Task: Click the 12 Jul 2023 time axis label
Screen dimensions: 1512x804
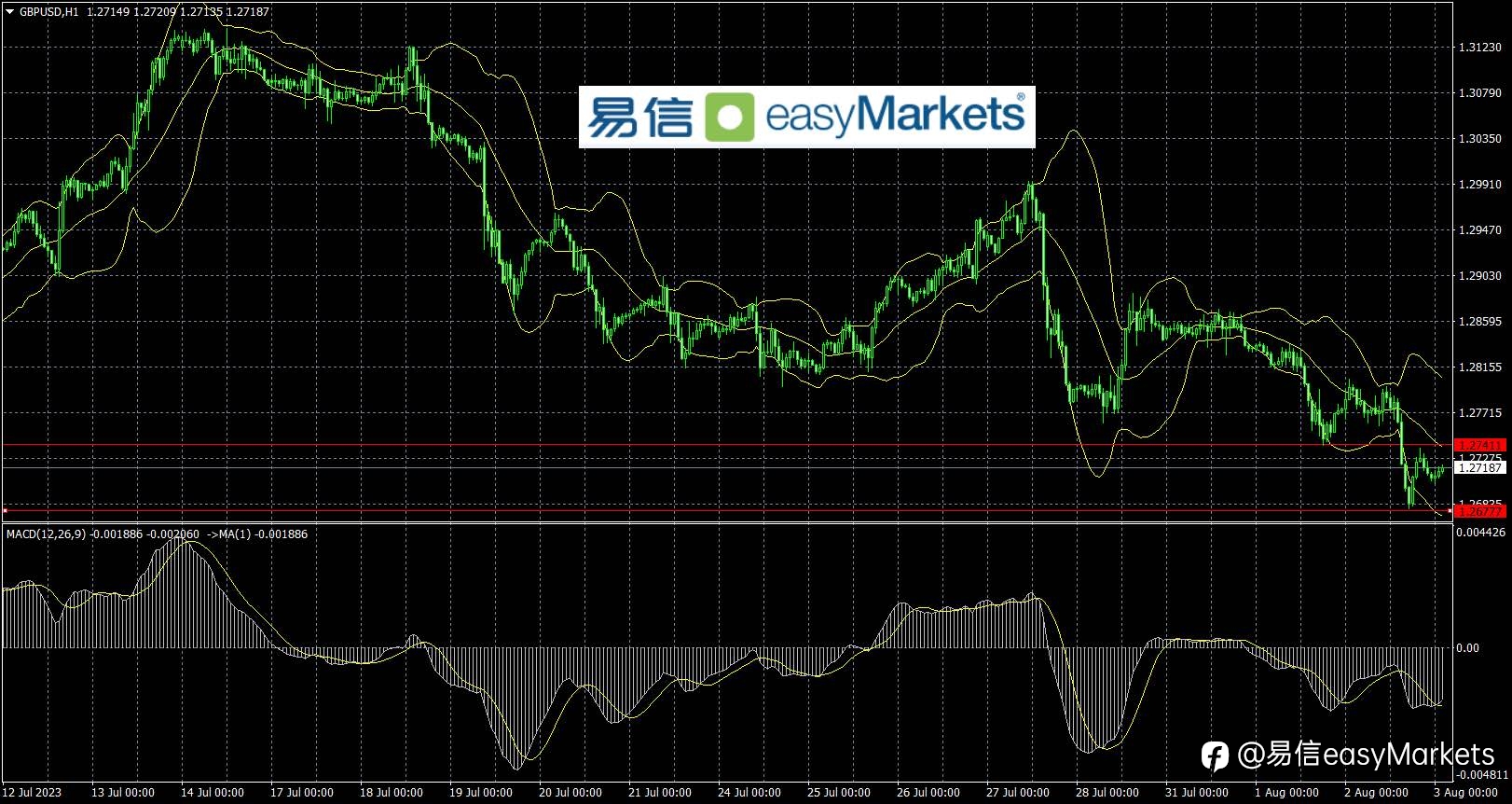Action: click(x=33, y=793)
